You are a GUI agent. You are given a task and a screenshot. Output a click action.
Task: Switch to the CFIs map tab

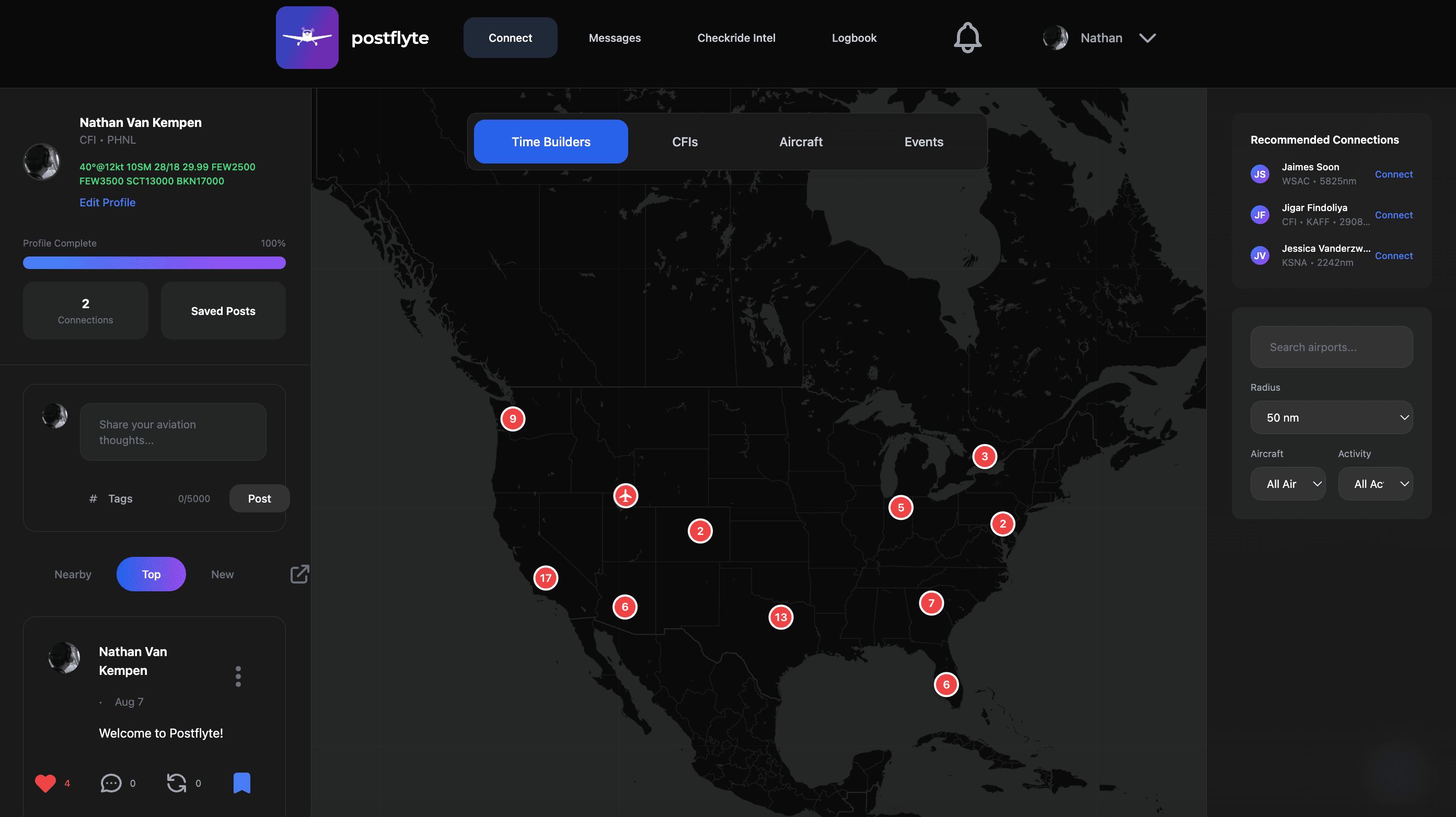pos(685,142)
